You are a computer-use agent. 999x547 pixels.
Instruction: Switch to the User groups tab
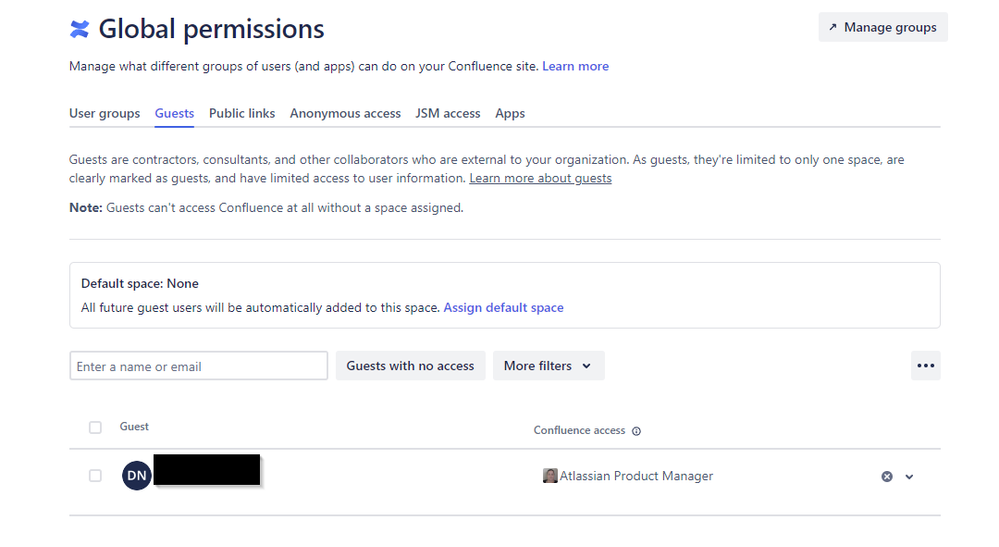(104, 114)
